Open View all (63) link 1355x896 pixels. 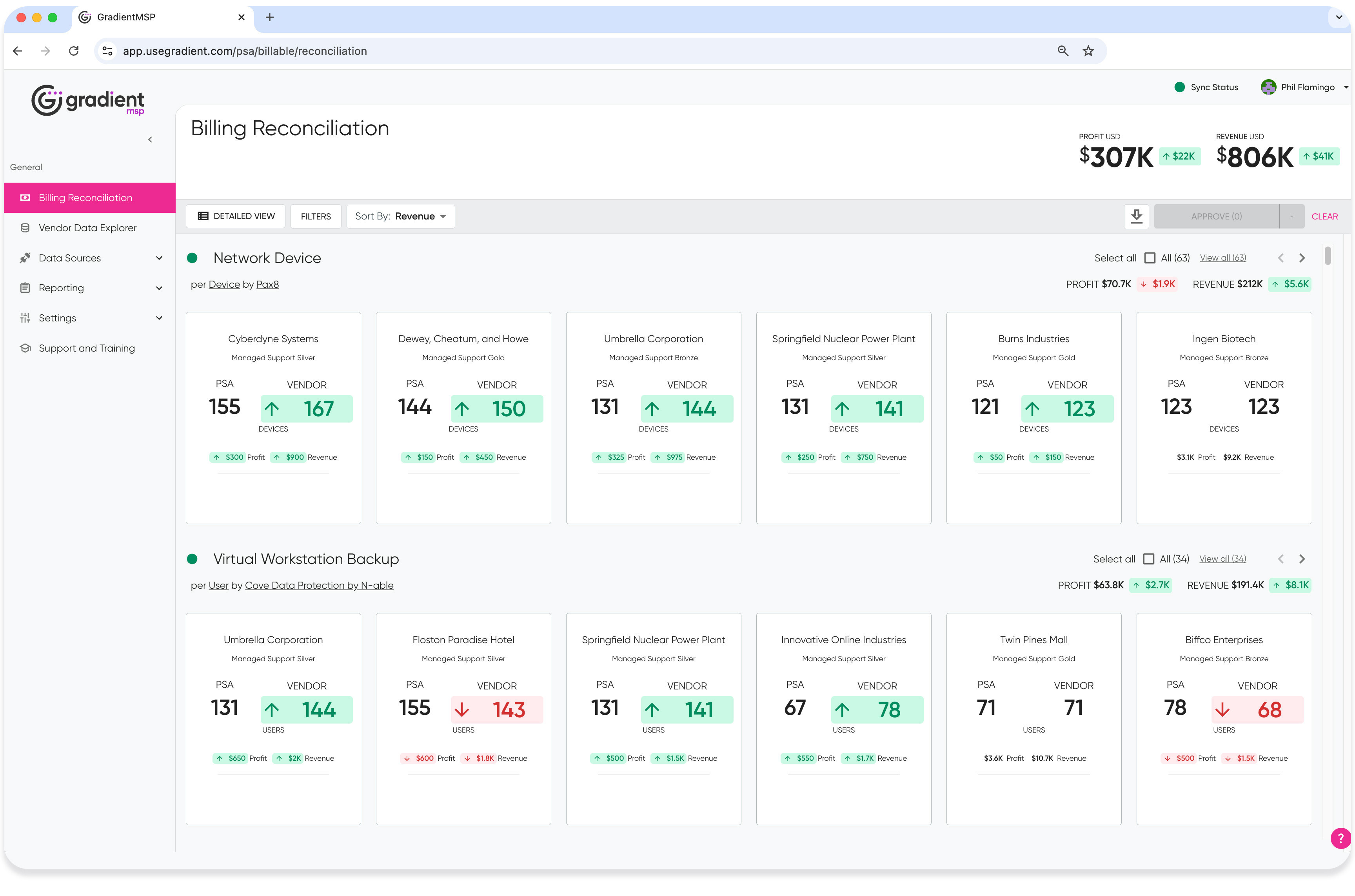pos(1222,258)
